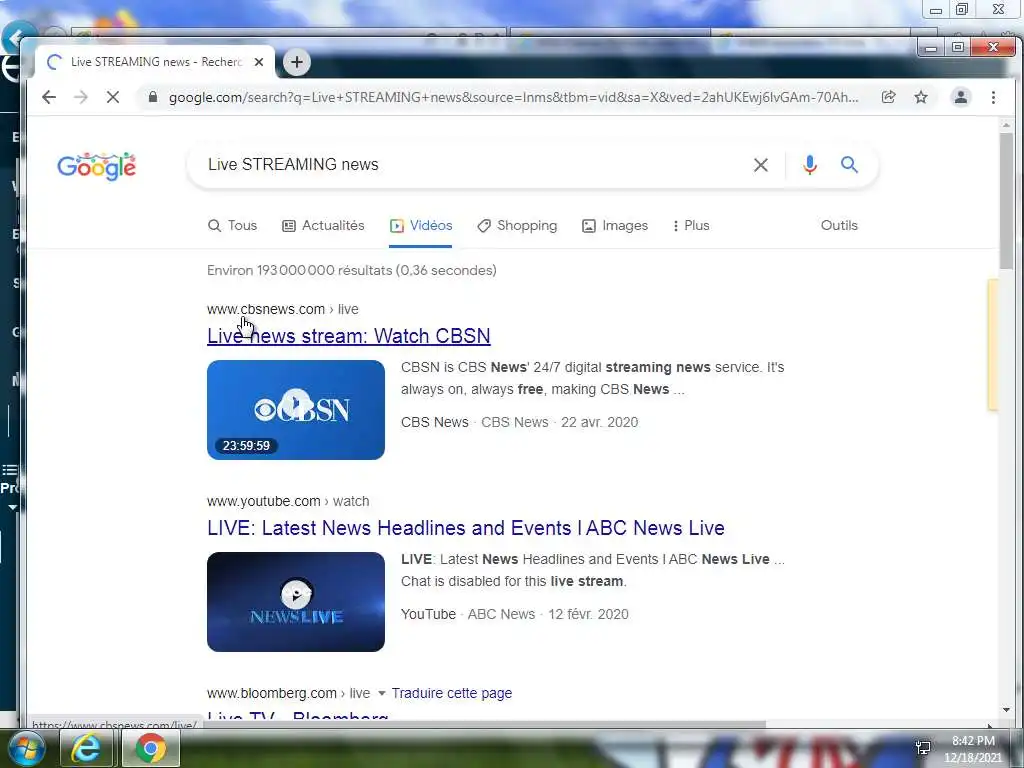This screenshot has width=1024, height=768.
Task: Stop page loading with the X button
Action: (113, 97)
